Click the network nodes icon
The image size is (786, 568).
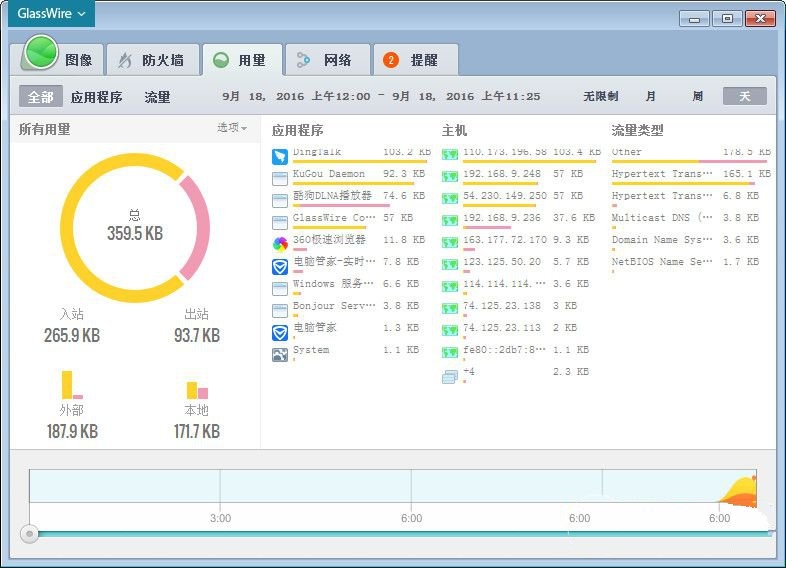click(x=303, y=60)
